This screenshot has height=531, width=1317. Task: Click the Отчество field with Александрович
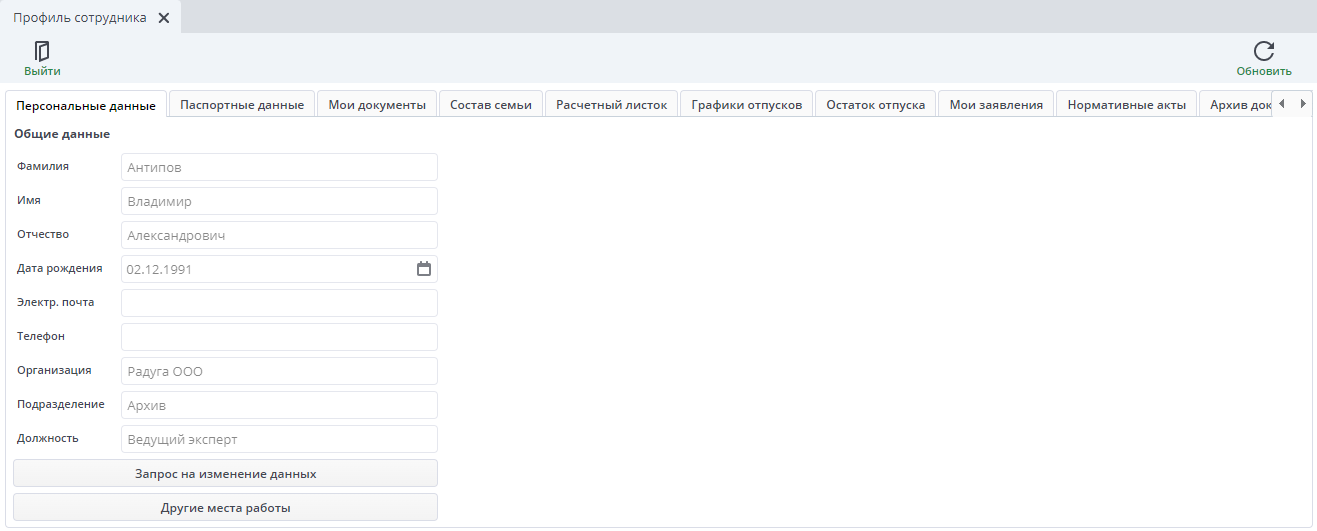[x=279, y=235]
